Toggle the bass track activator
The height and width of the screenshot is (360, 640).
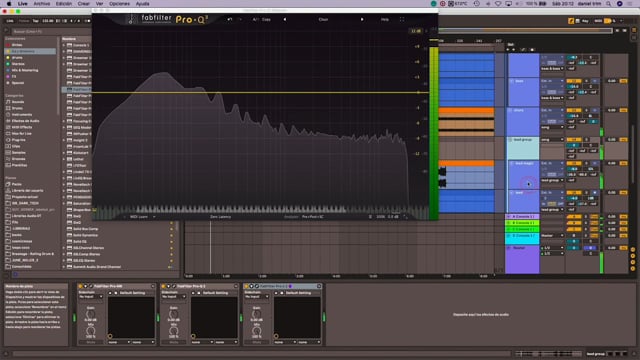(x=573, y=81)
